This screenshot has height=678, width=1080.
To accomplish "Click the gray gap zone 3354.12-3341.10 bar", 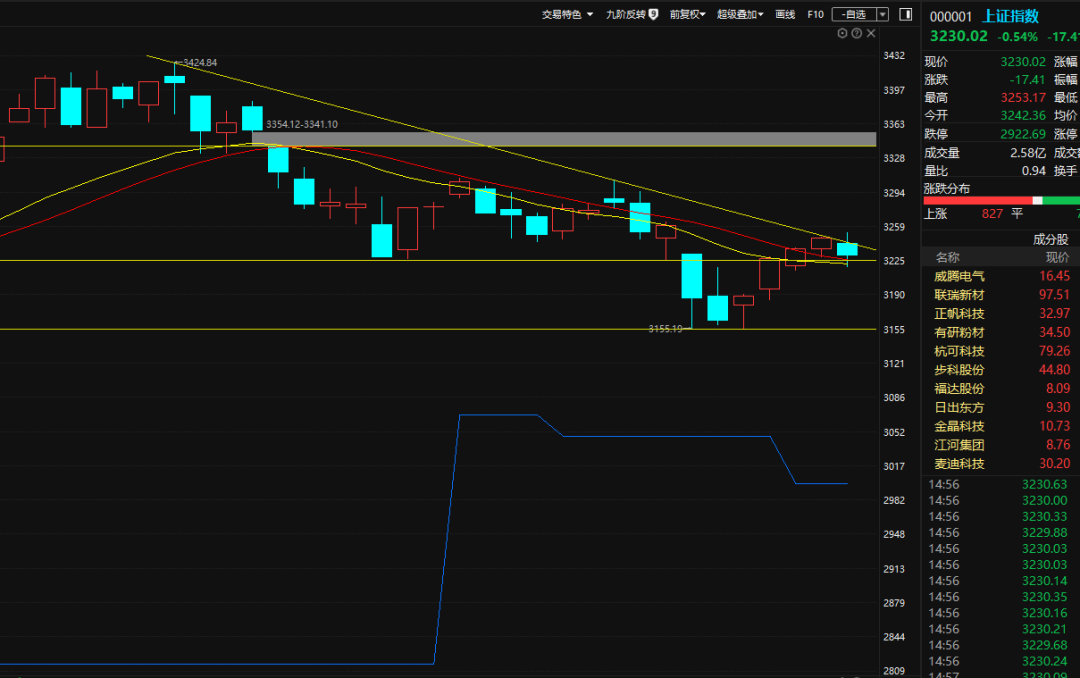I will 563,138.
